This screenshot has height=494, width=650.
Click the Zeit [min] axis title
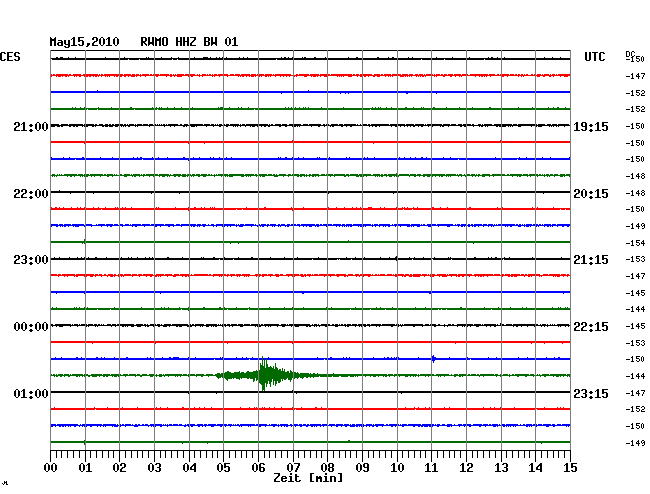pos(308,478)
